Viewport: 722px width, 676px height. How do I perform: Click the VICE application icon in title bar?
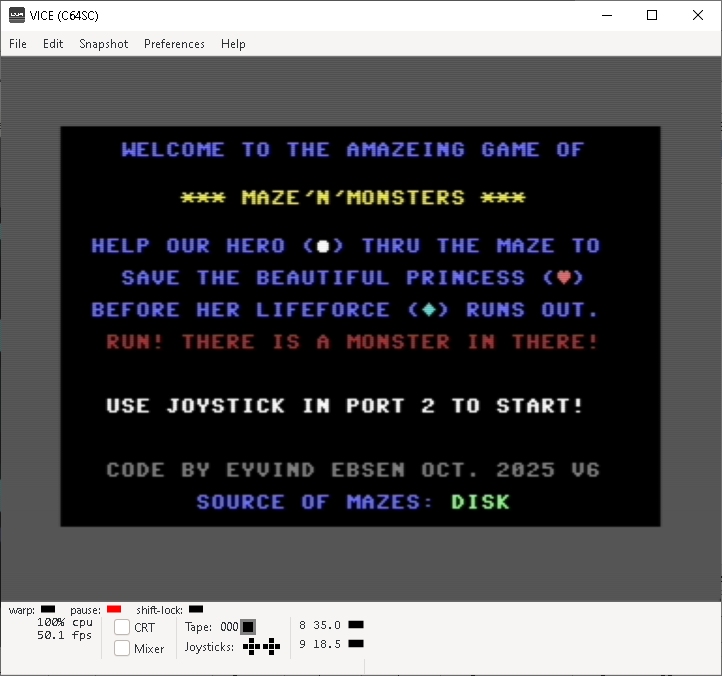17,15
